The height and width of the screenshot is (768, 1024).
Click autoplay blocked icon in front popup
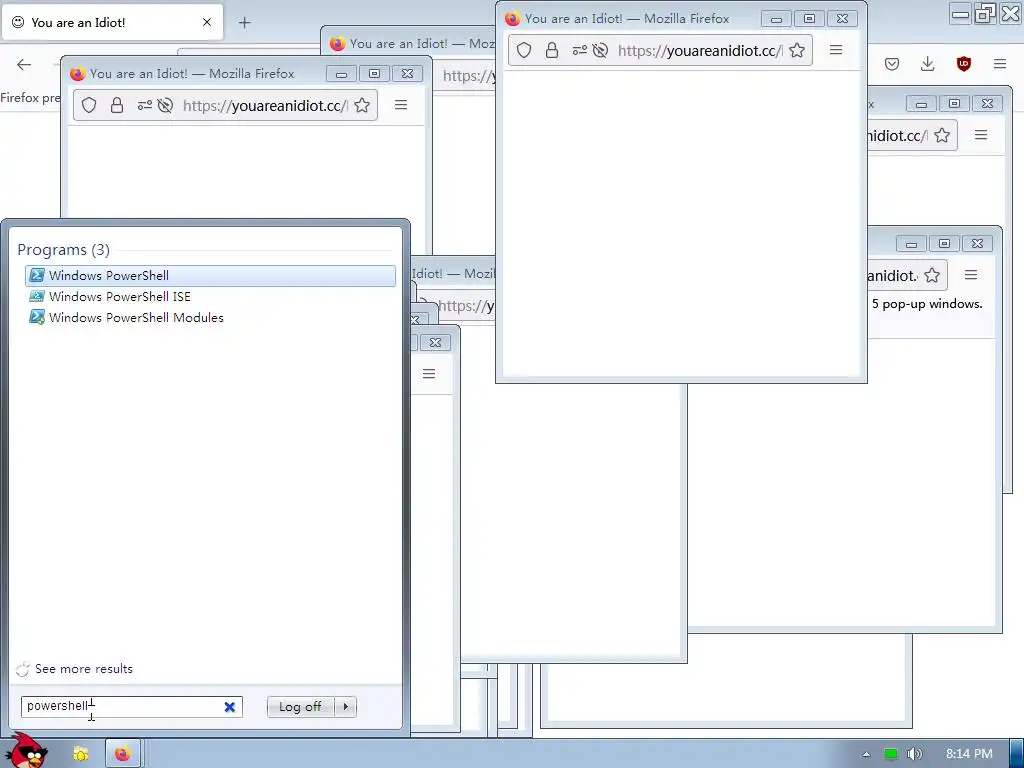tap(600, 50)
